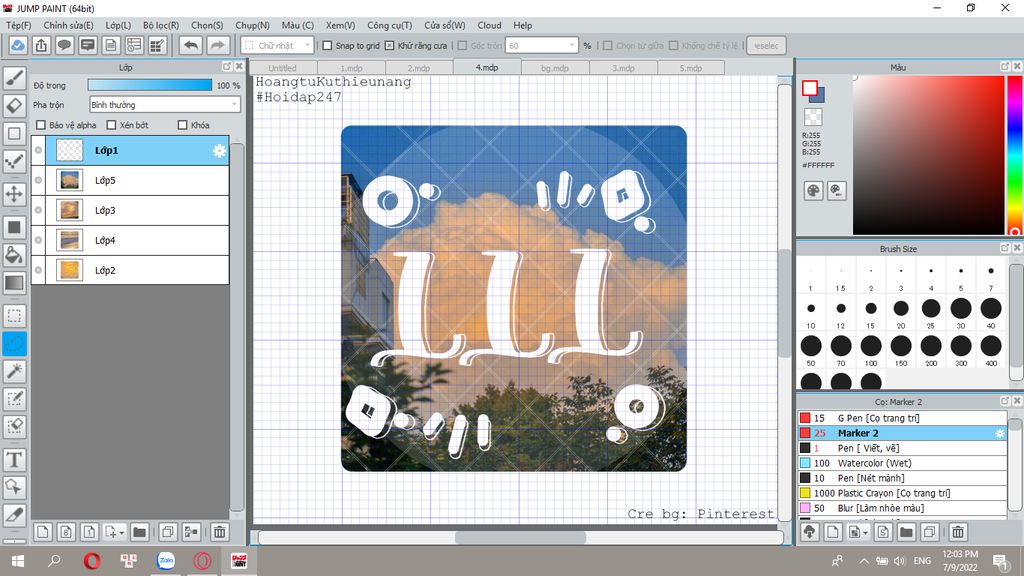1024x576 pixels.
Task: Open Marker 2 brush settings gear
Action: coord(999,433)
